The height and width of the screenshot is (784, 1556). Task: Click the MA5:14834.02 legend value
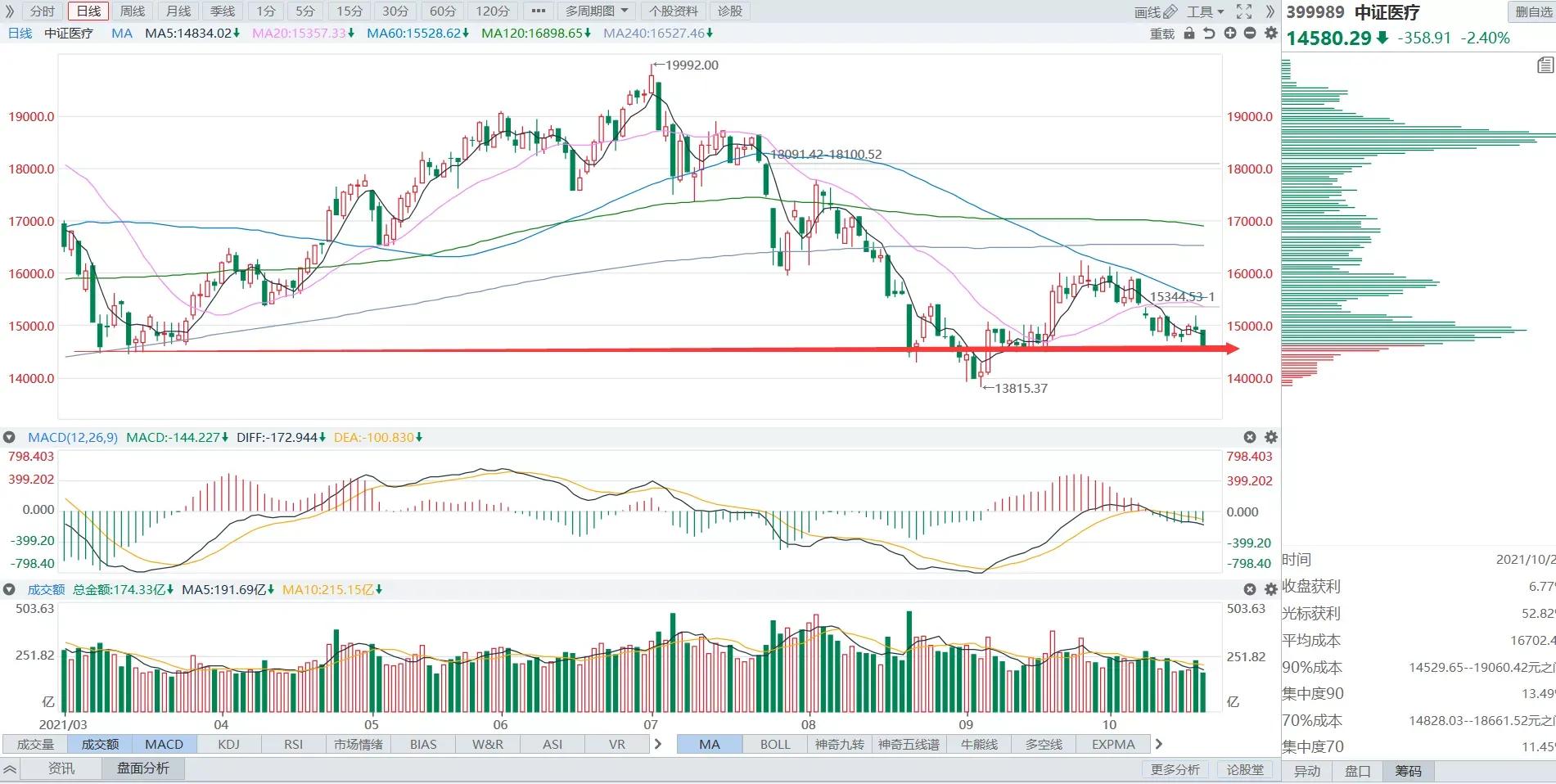point(192,34)
